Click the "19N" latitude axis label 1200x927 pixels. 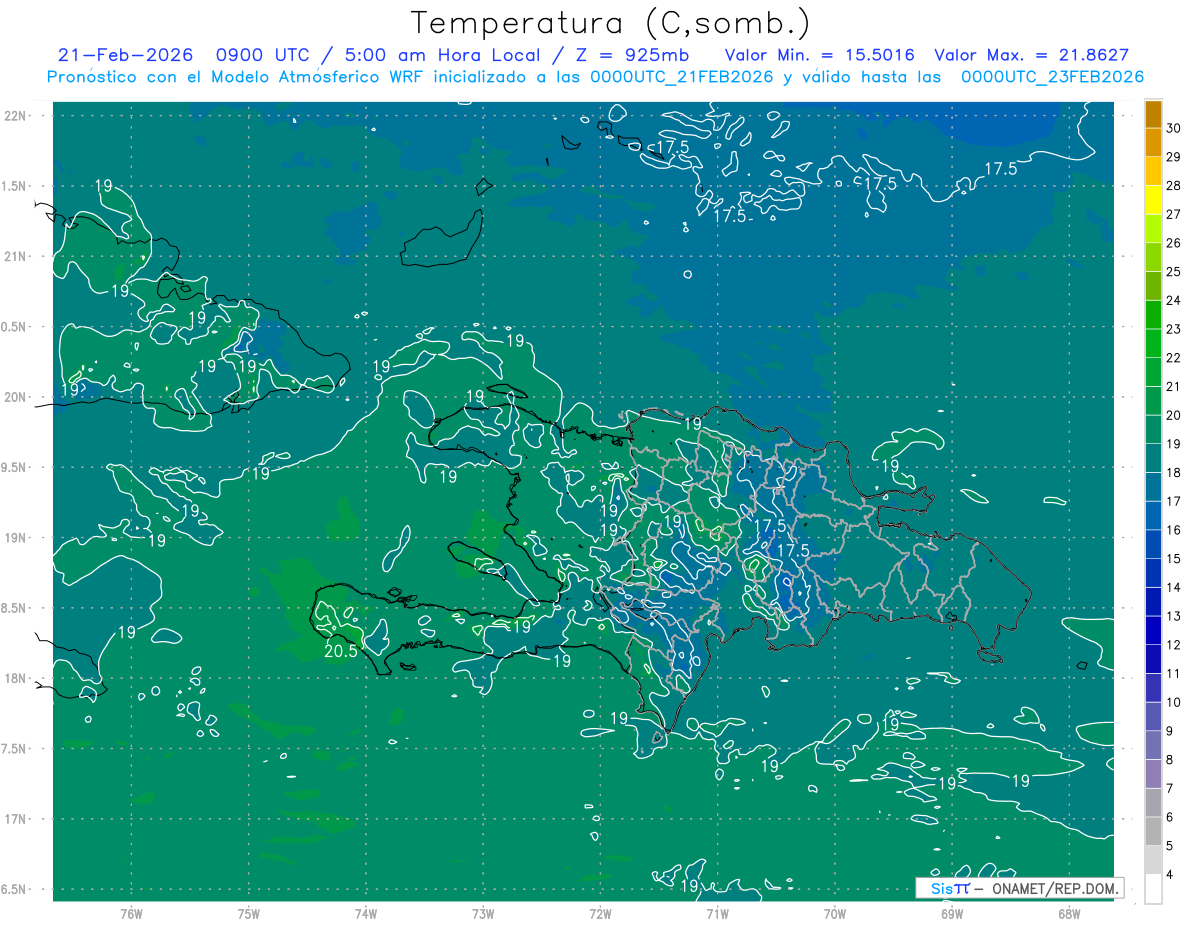(x=15, y=538)
